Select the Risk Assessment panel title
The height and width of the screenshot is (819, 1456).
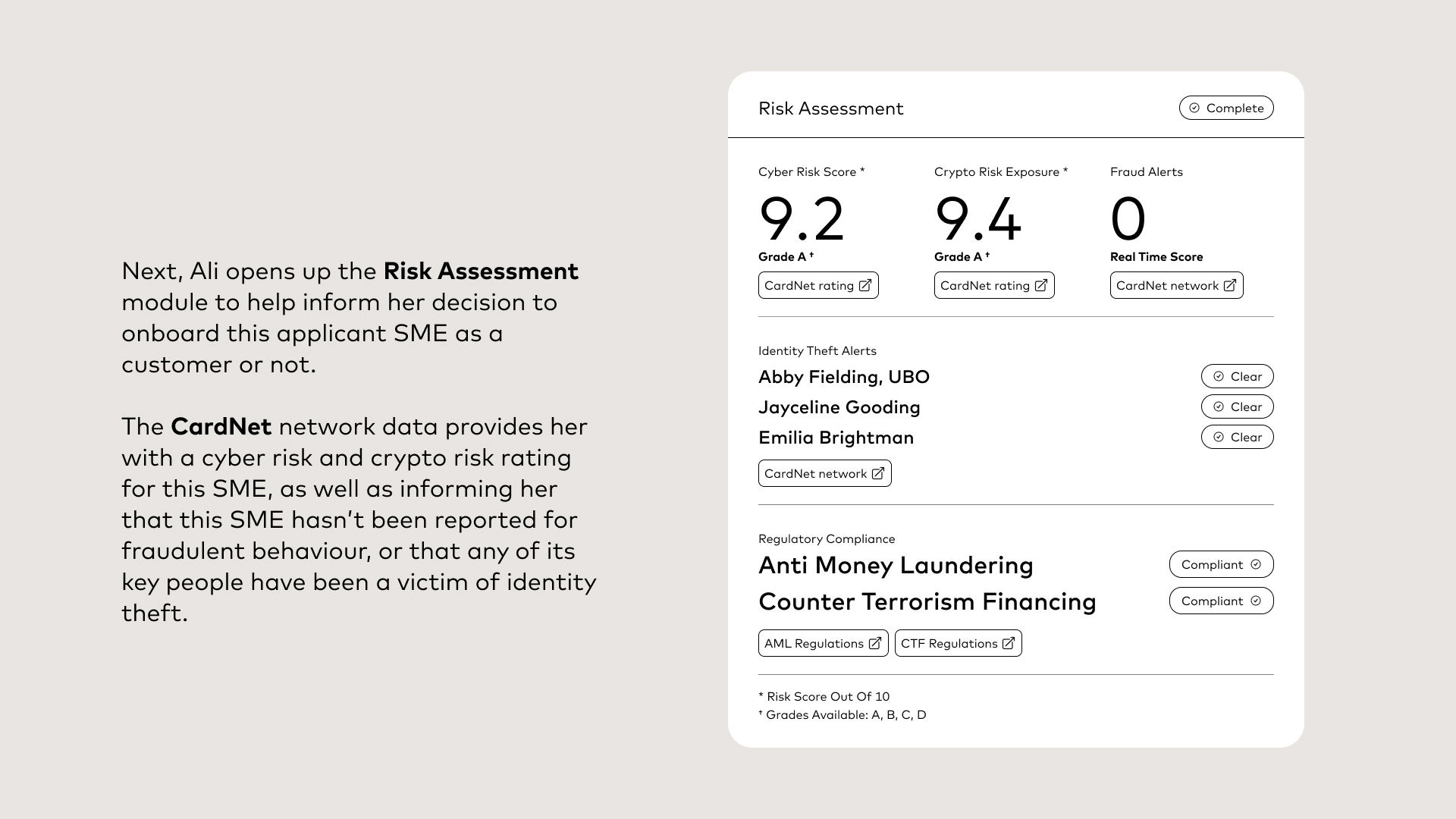click(831, 108)
